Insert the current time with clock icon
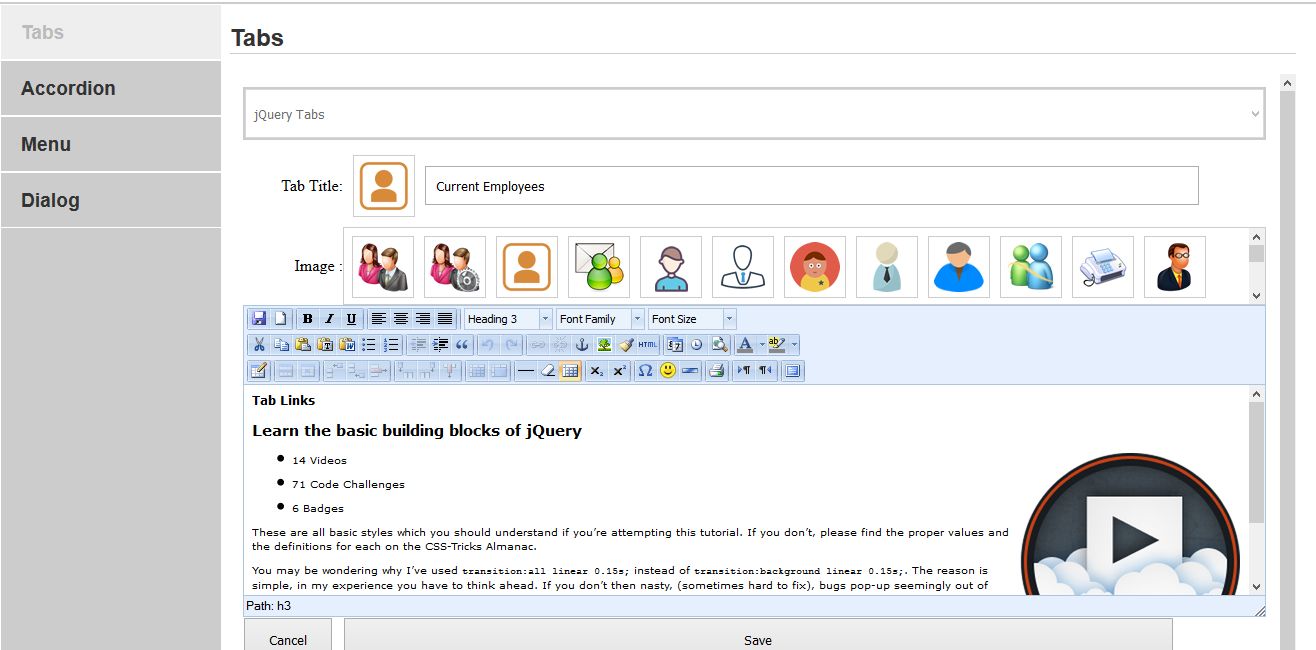Viewport: 1316px width, 650px height. (x=696, y=345)
